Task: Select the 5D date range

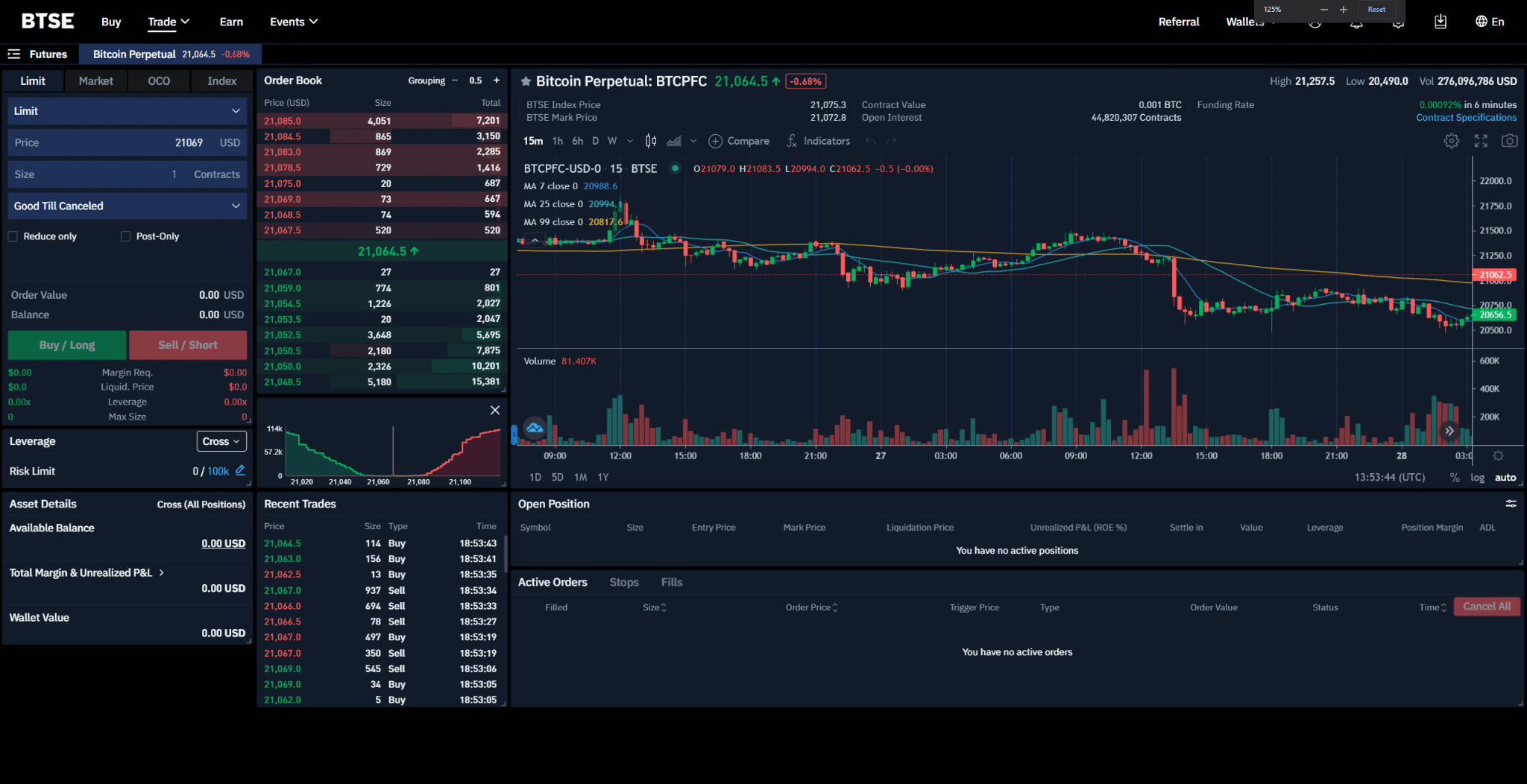Action: (x=557, y=477)
